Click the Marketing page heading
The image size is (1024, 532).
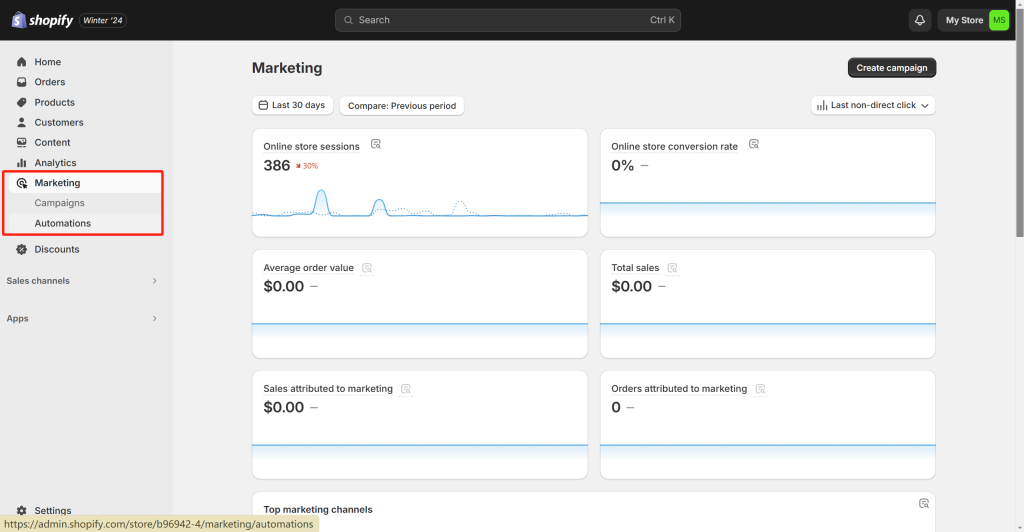287,68
